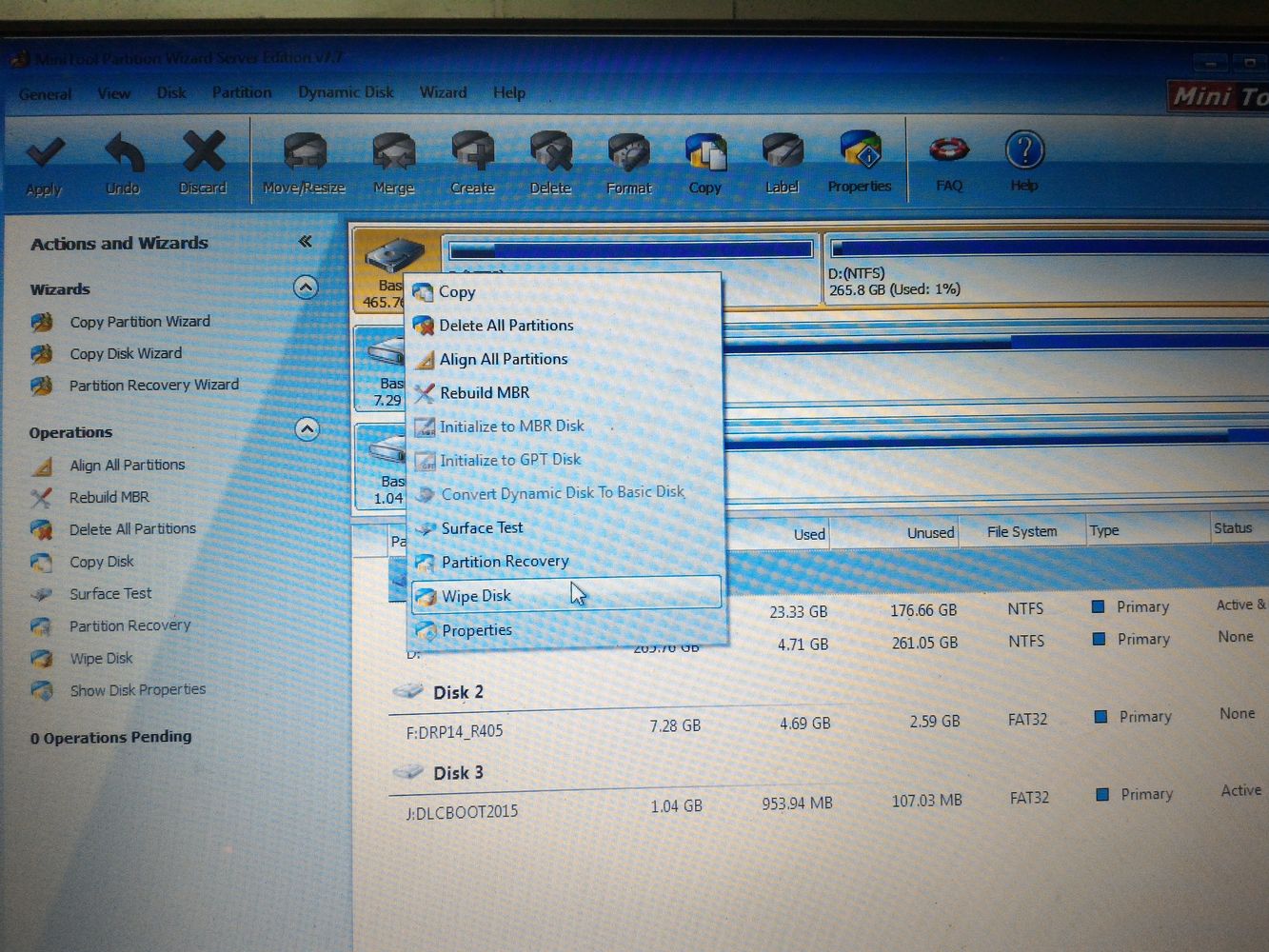The height and width of the screenshot is (952, 1269).
Task: Launch Copy Disk Wizard in sidebar
Action: [x=126, y=353]
